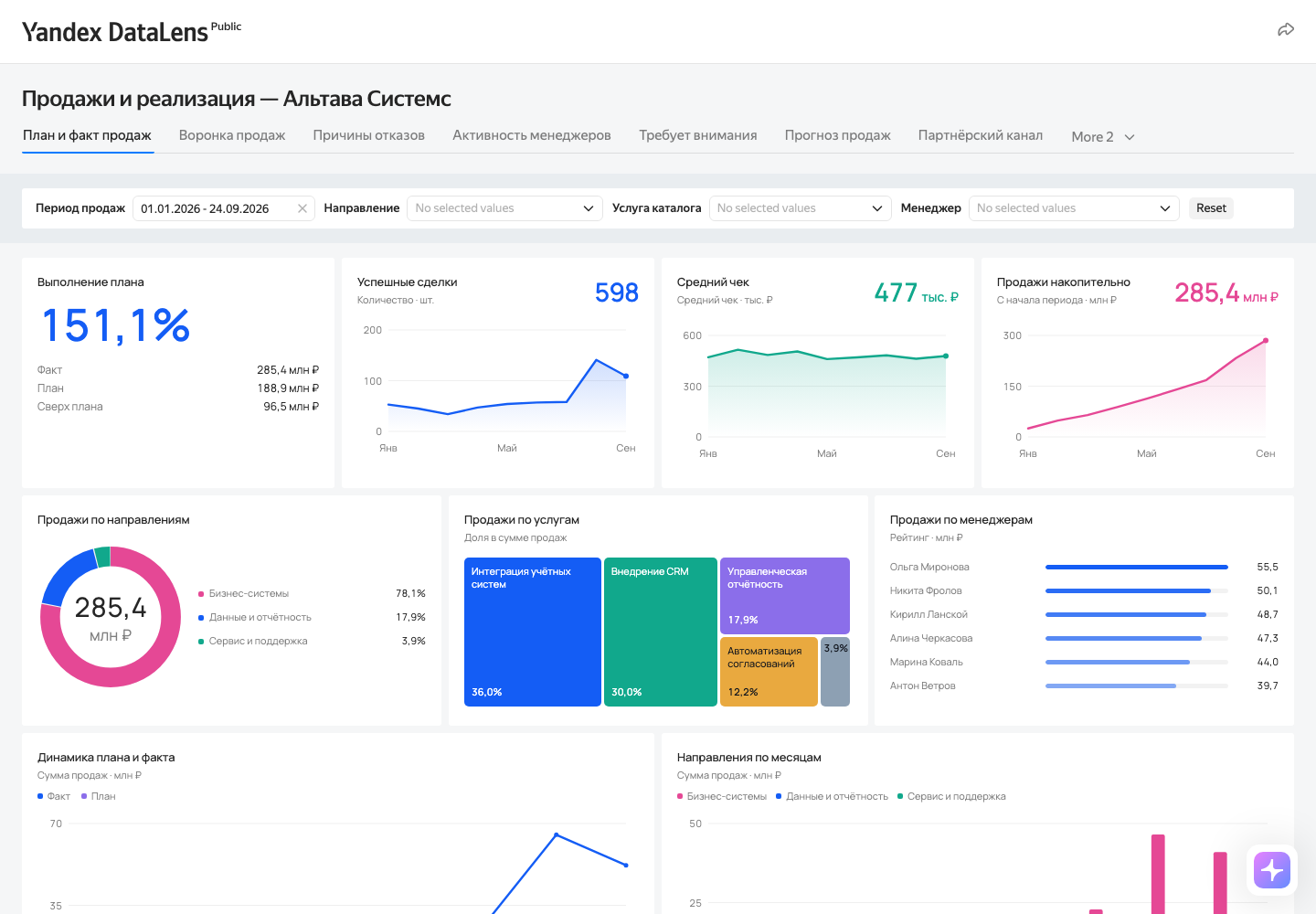Screen dimensions: 1316x914
Task: Switch to the Партнёрский канал tab
Action: (981, 135)
